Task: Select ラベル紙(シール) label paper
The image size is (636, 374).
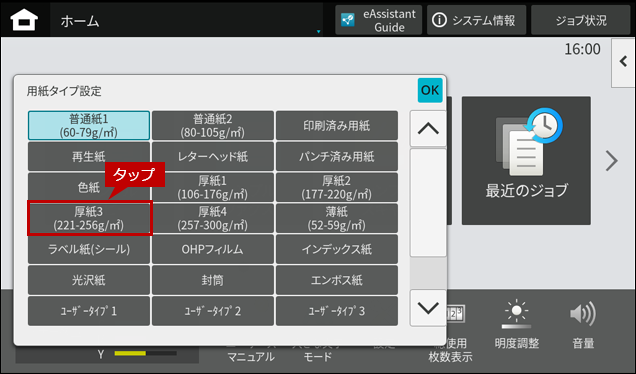Action: click(x=89, y=249)
